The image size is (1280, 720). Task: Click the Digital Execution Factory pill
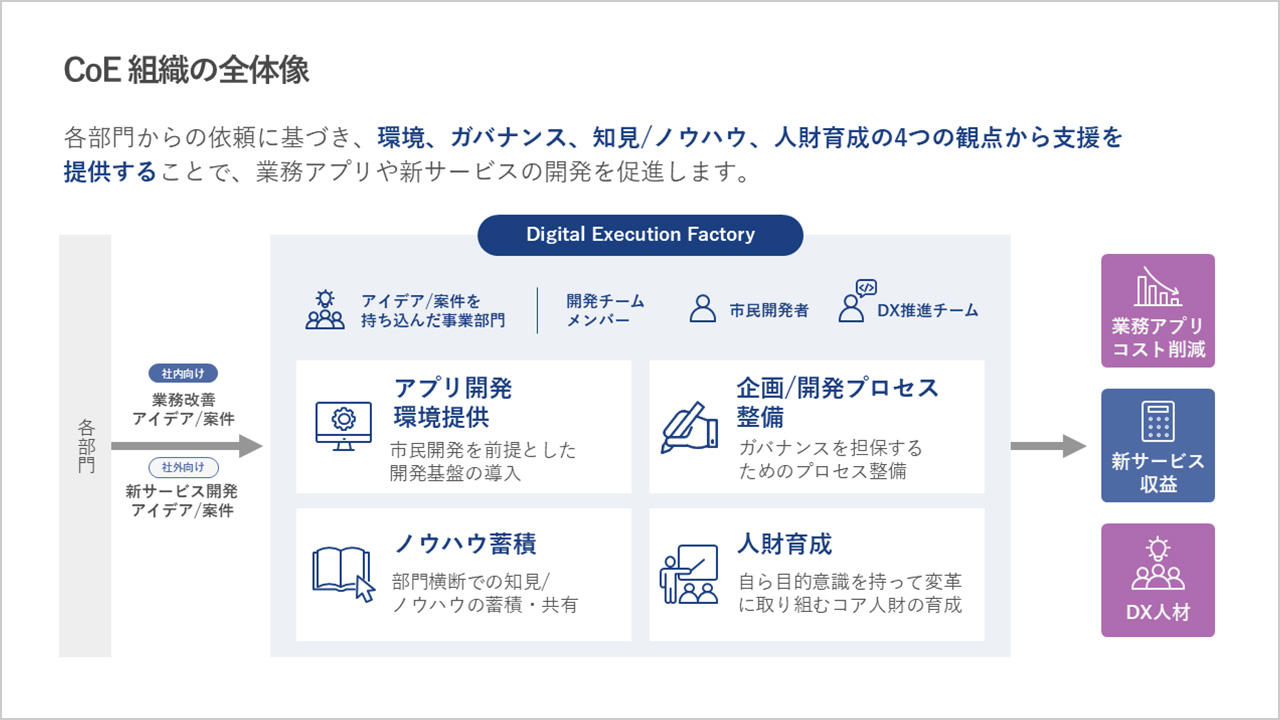click(x=640, y=235)
